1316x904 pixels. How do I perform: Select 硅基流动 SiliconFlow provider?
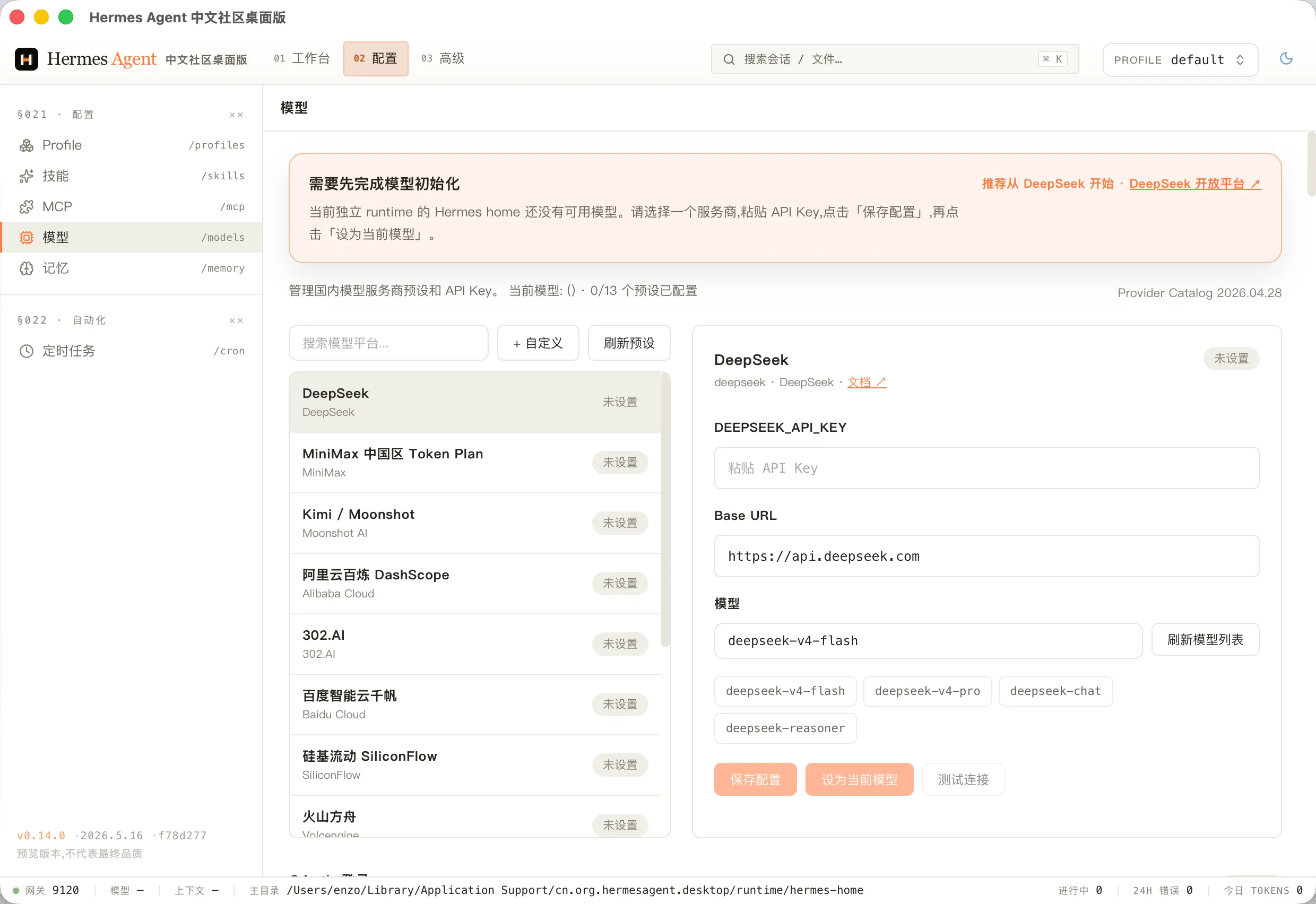(475, 766)
